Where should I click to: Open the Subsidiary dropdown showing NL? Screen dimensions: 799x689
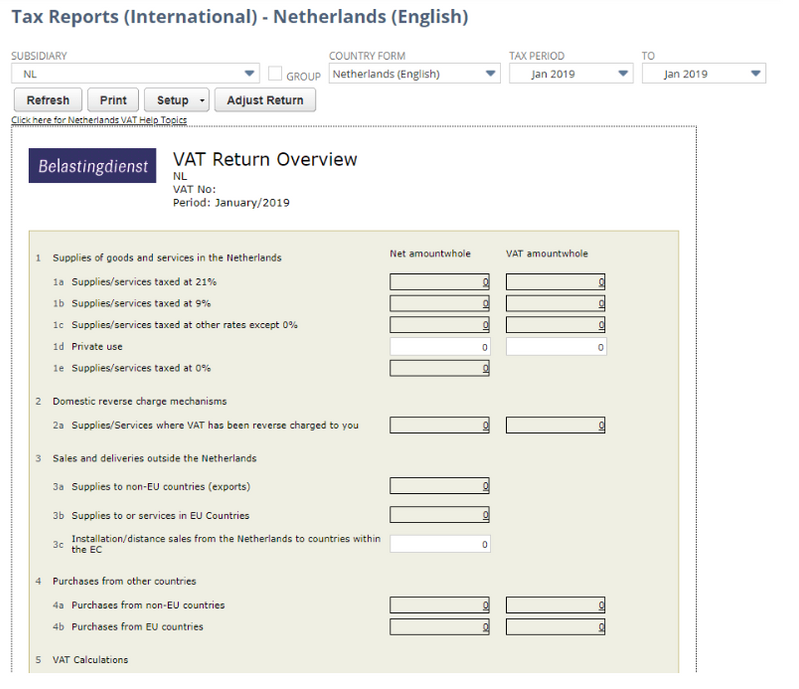coord(136,74)
